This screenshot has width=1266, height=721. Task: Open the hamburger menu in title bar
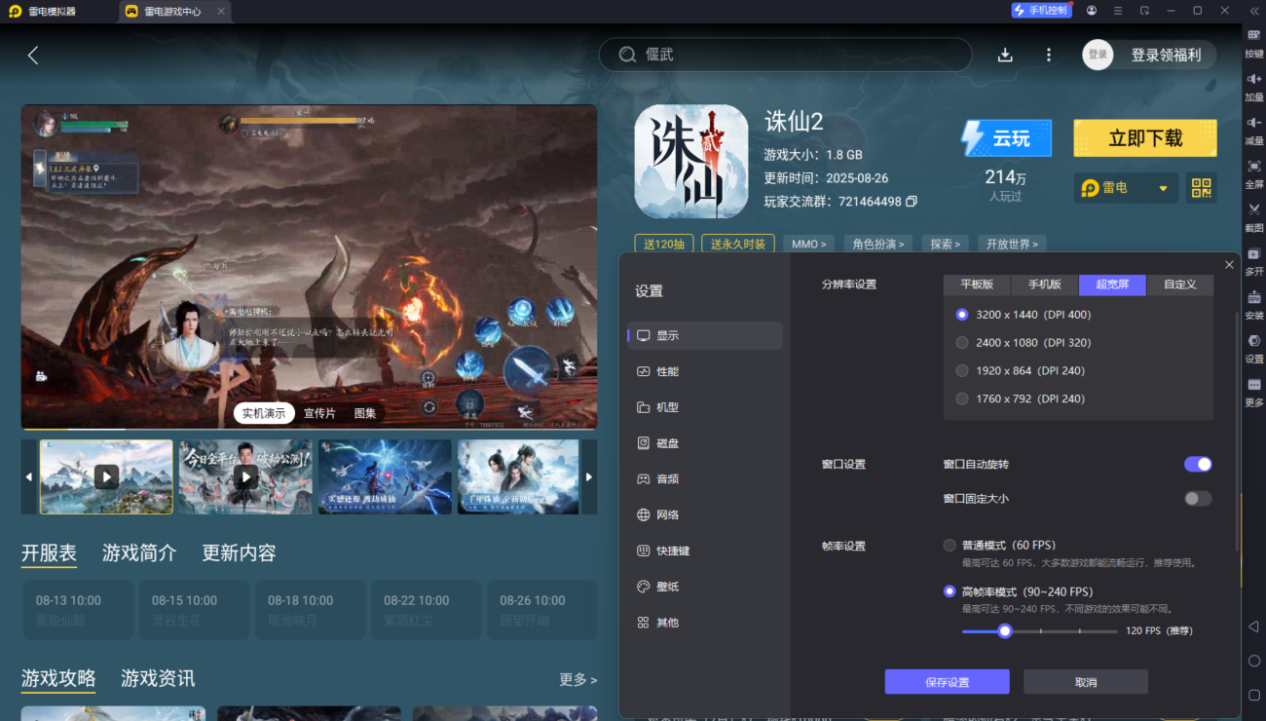point(1118,10)
